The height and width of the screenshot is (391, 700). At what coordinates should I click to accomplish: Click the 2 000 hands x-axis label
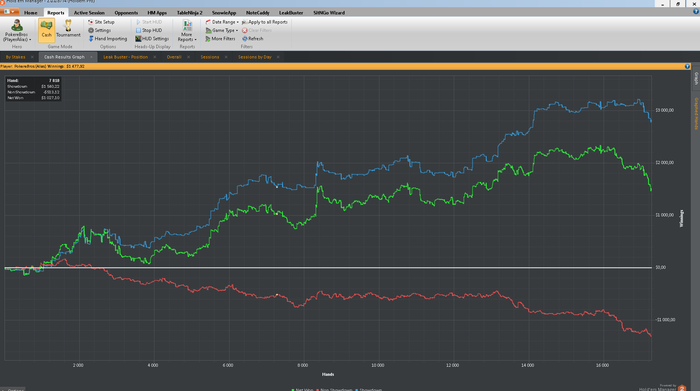pyautogui.click(x=78, y=365)
